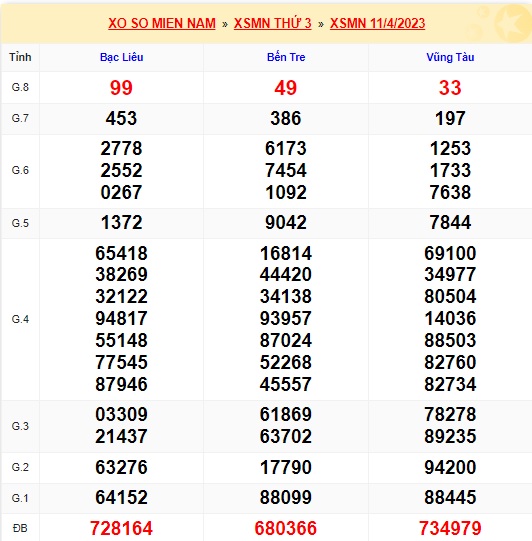Click the G.5 number 7844
Image resolution: width=532 pixels, height=541 pixels.
point(450,223)
